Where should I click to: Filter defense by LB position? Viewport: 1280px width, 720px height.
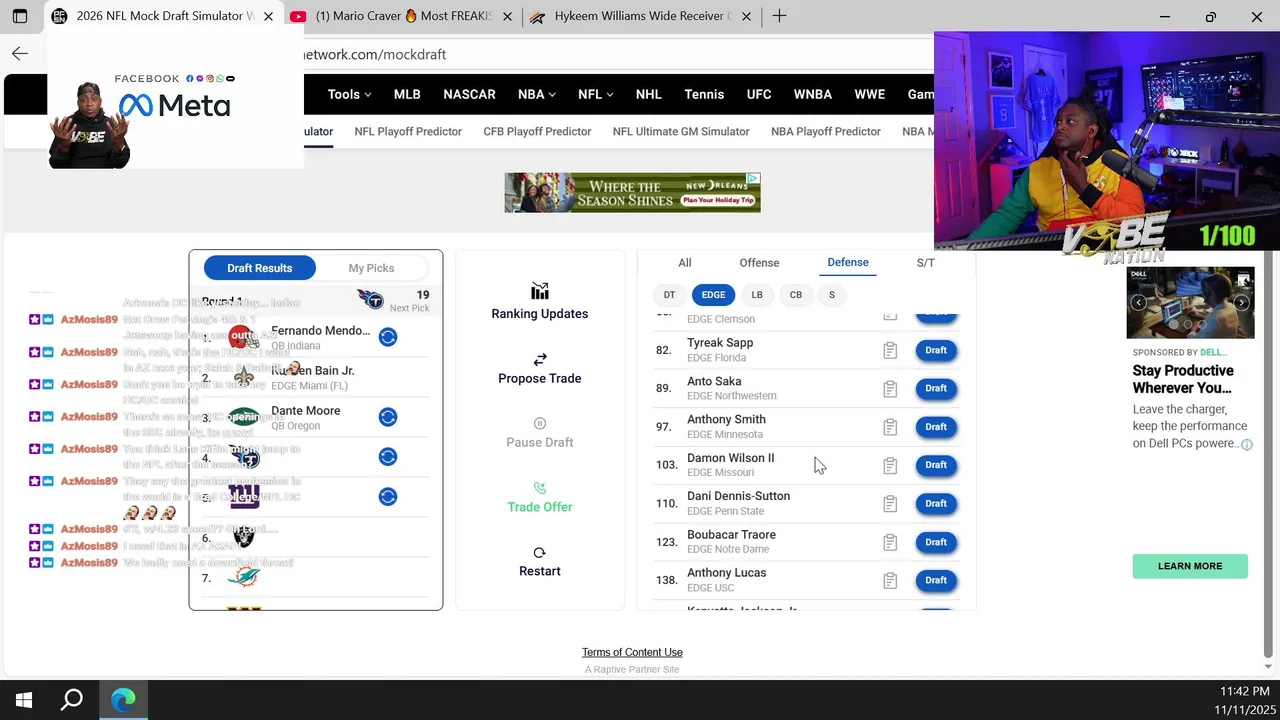click(757, 295)
